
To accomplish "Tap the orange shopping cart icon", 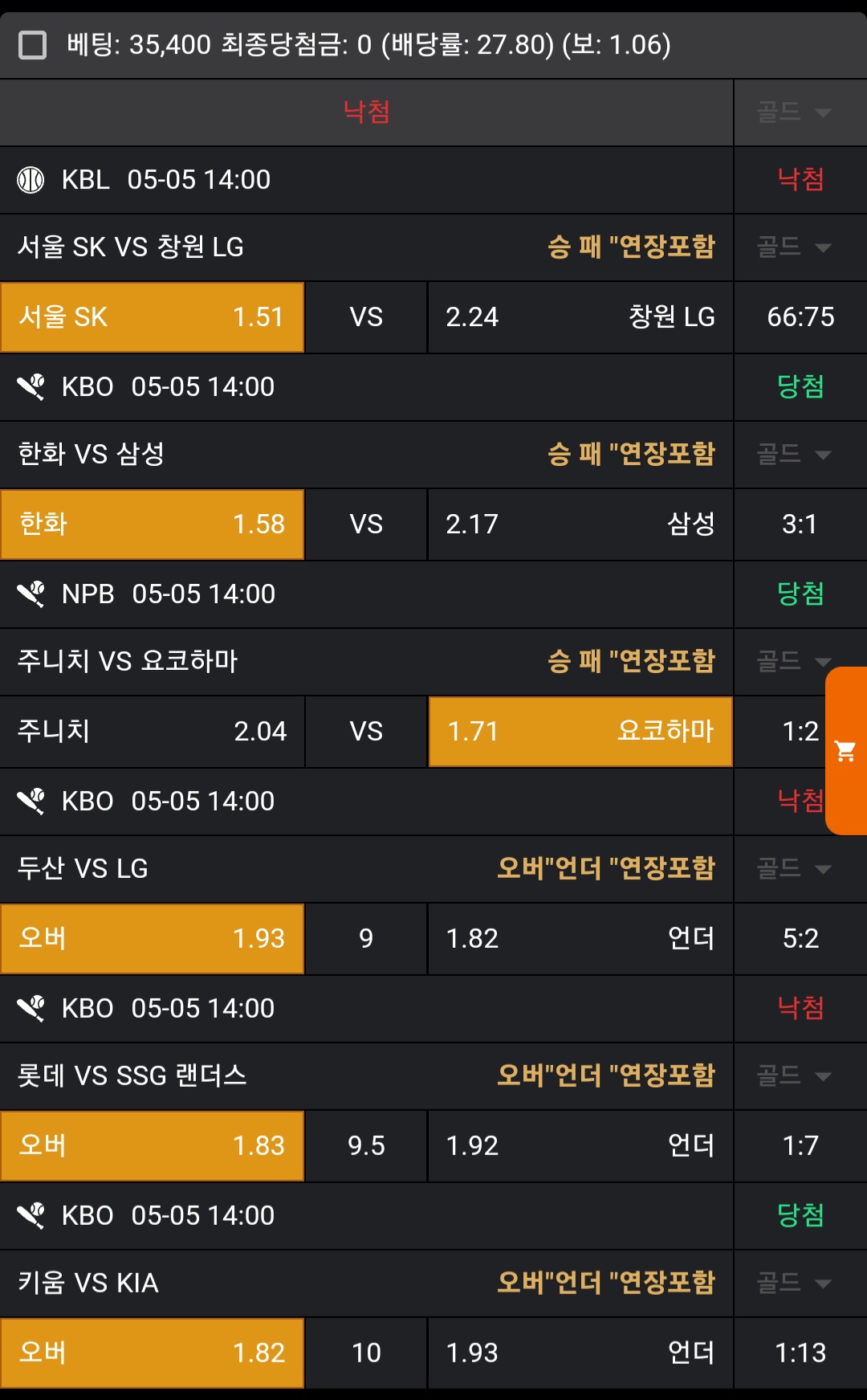I will click(845, 751).
